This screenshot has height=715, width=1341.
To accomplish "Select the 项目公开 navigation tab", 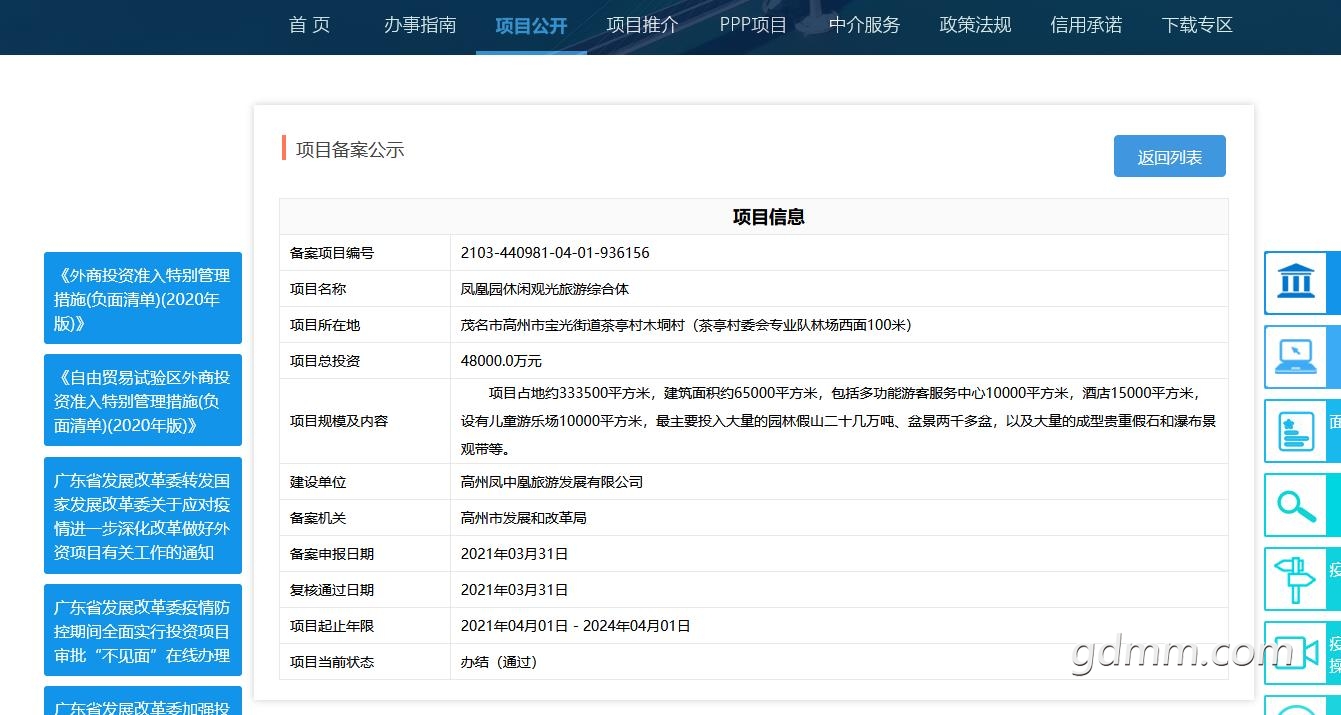I will pyautogui.click(x=531, y=26).
